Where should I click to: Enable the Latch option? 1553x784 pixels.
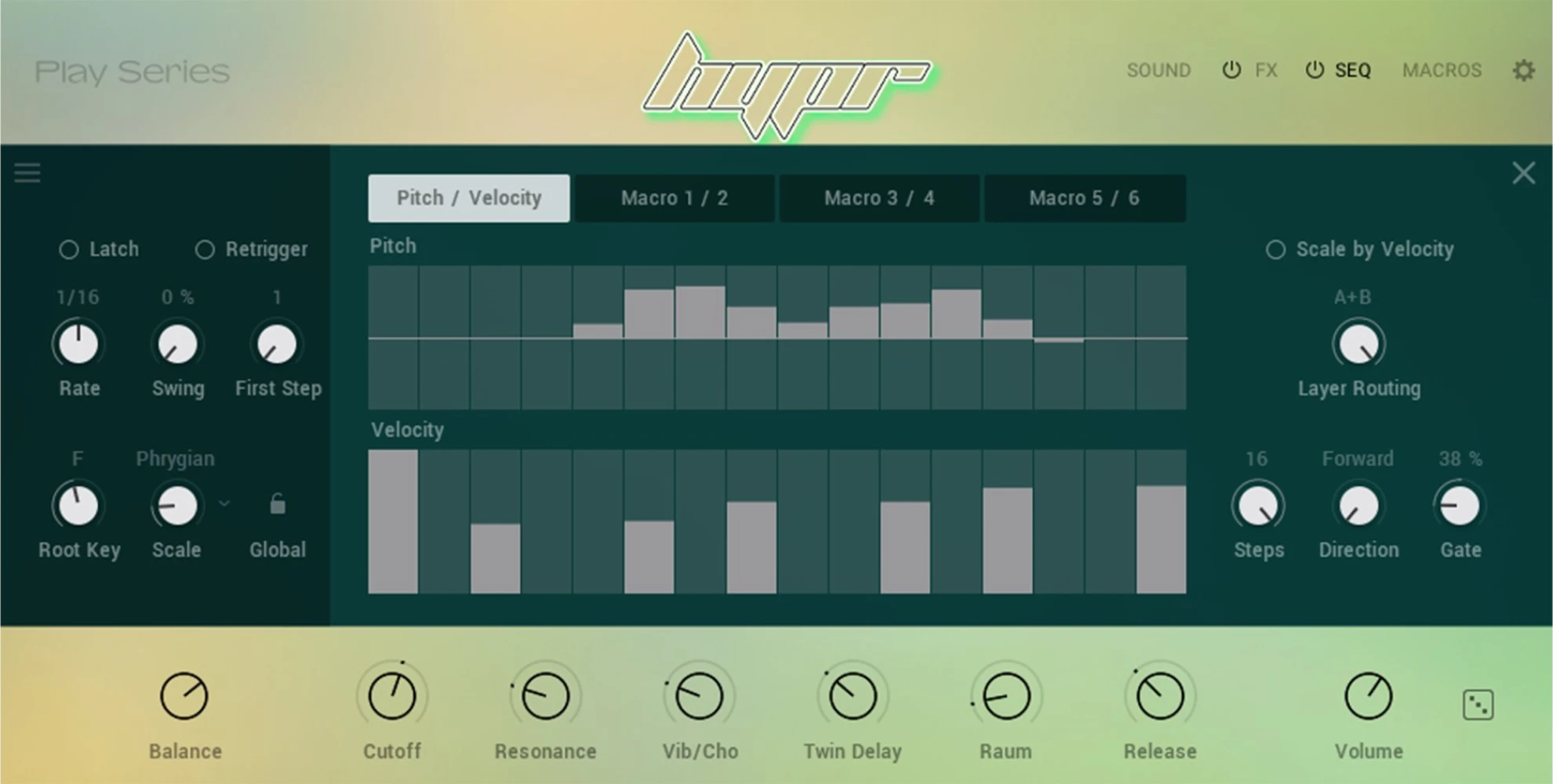point(70,249)
